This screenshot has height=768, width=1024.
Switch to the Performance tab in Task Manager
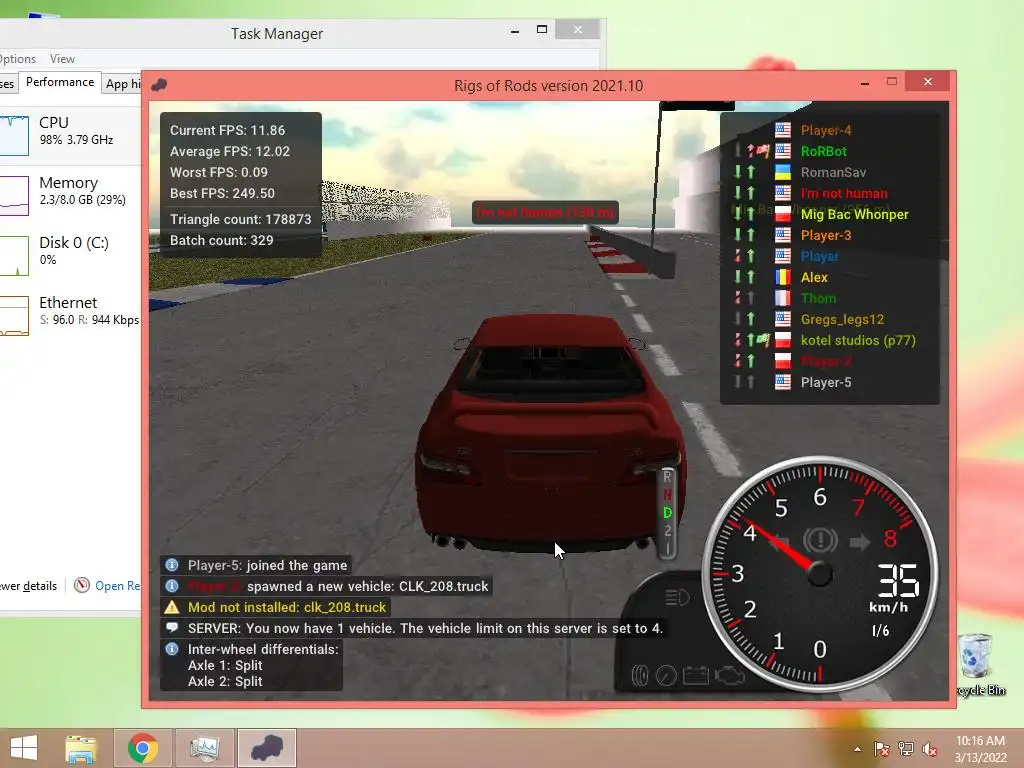[x=59, y=82]
